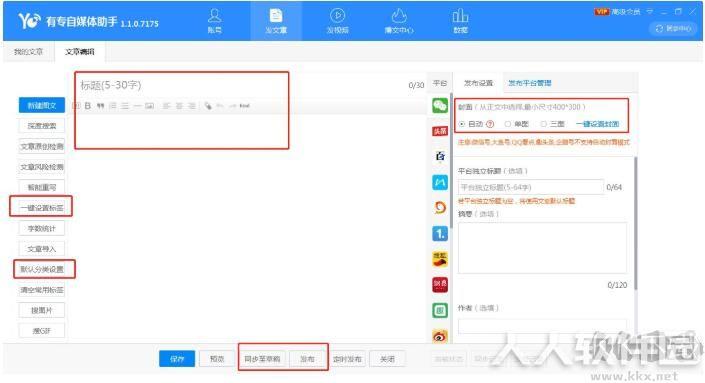Select the WeChat platform icon

pos(440,106)
